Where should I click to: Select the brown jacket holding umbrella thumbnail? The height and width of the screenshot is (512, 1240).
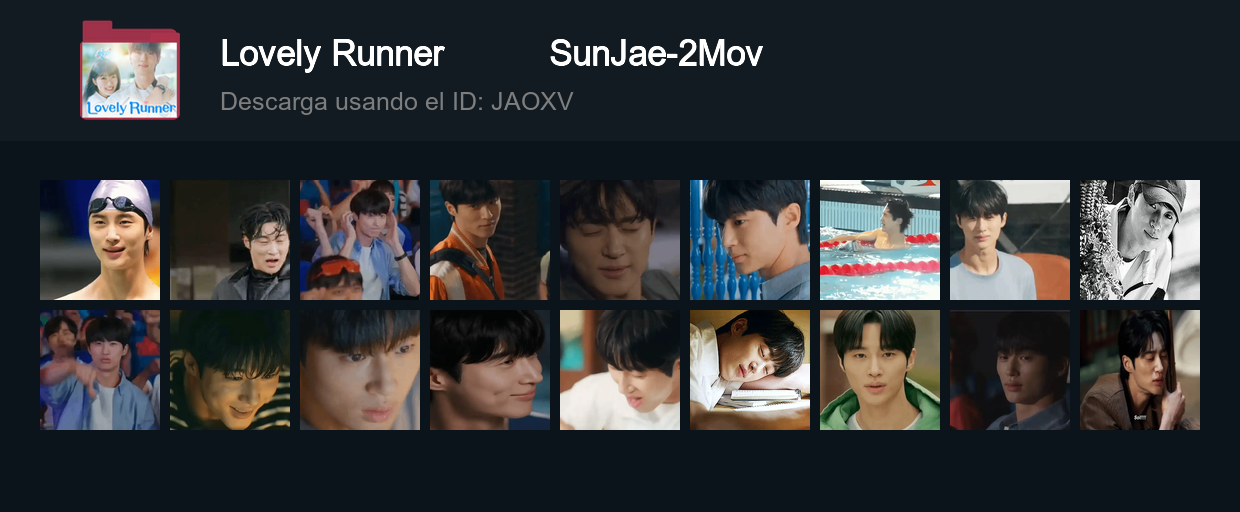click(x=1140, y=370)
